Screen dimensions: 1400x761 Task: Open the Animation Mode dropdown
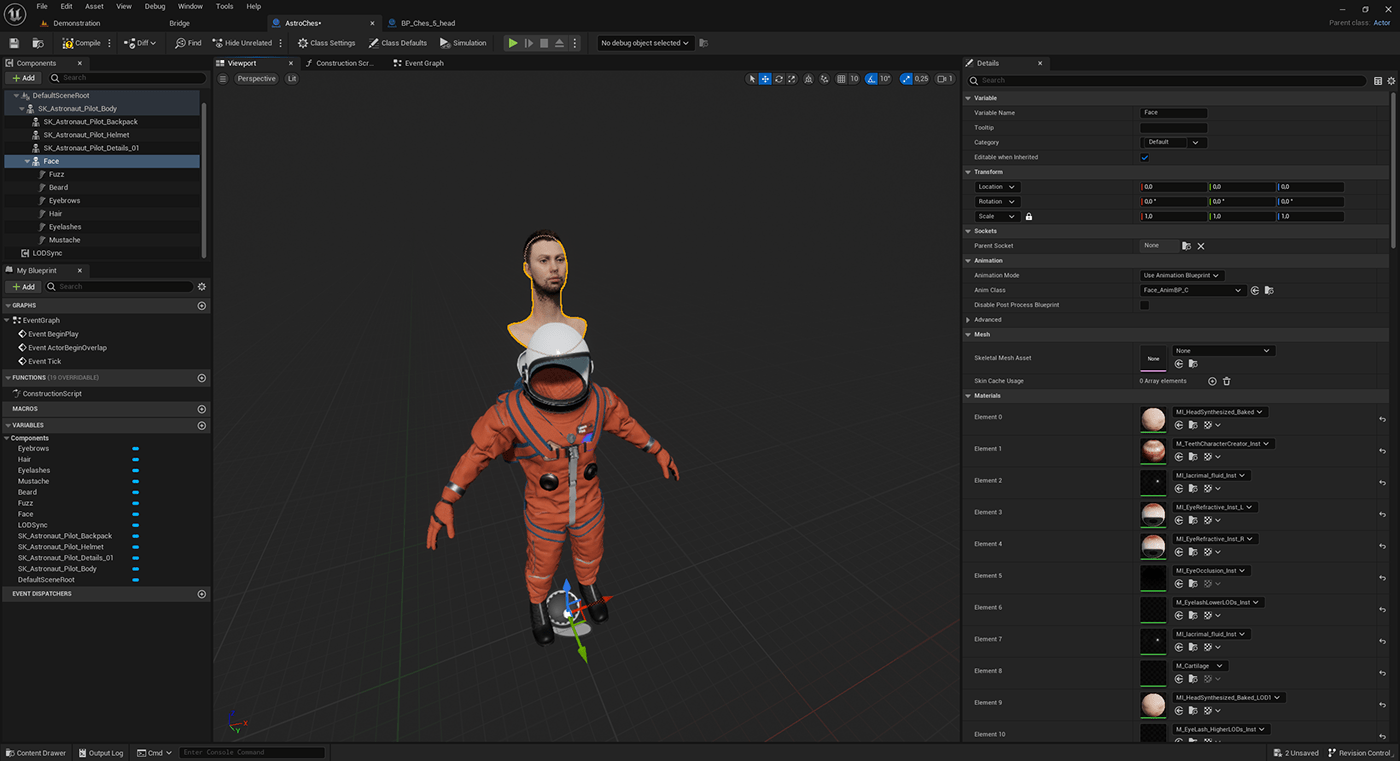pos(1182,275)
